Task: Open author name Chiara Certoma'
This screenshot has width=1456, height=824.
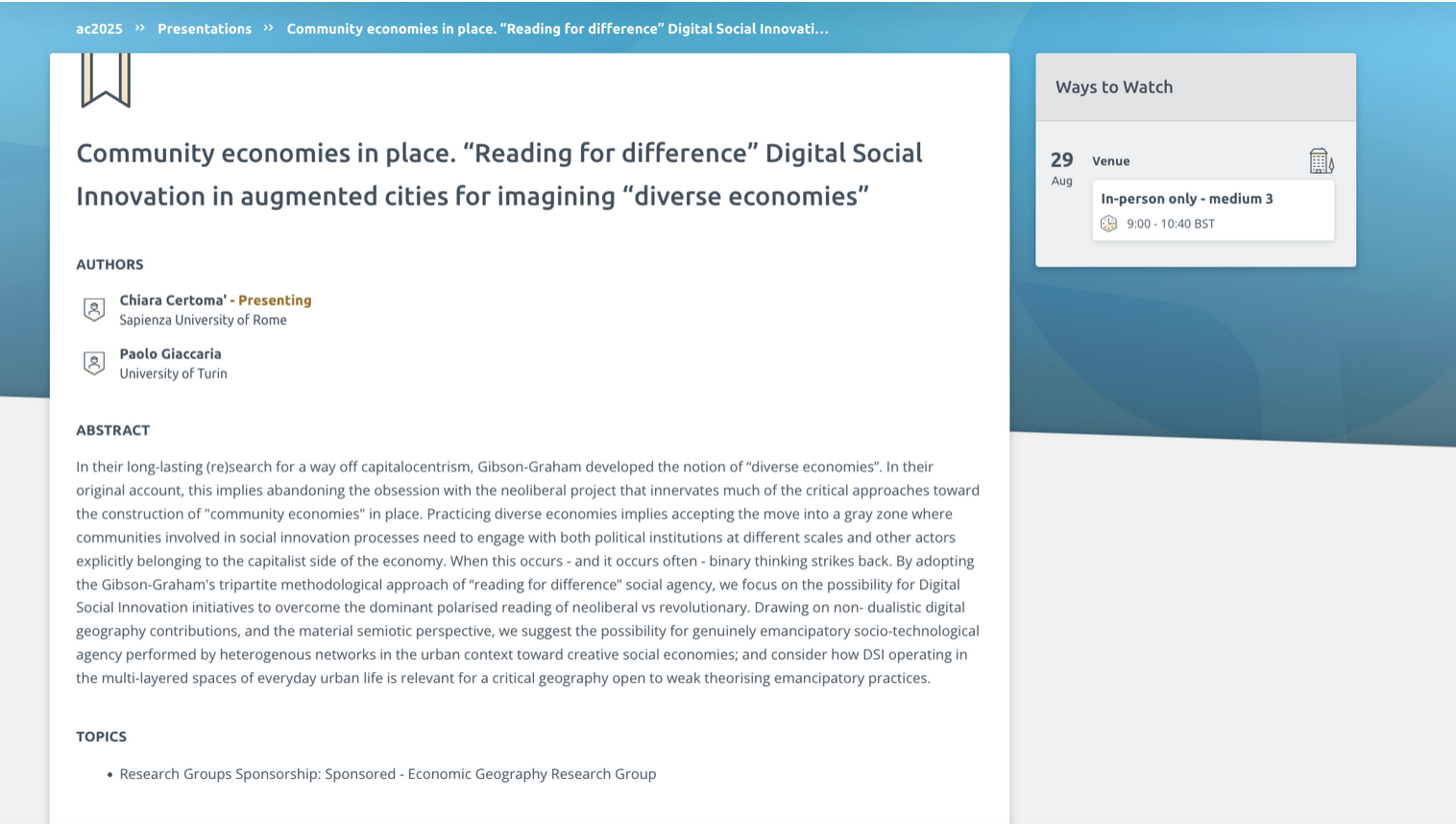Action: 173,300
